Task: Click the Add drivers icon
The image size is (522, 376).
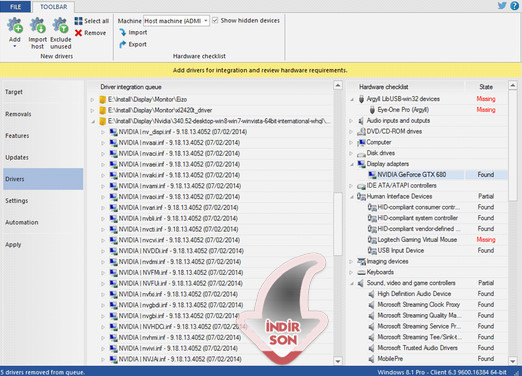Action: pos(15,26)
